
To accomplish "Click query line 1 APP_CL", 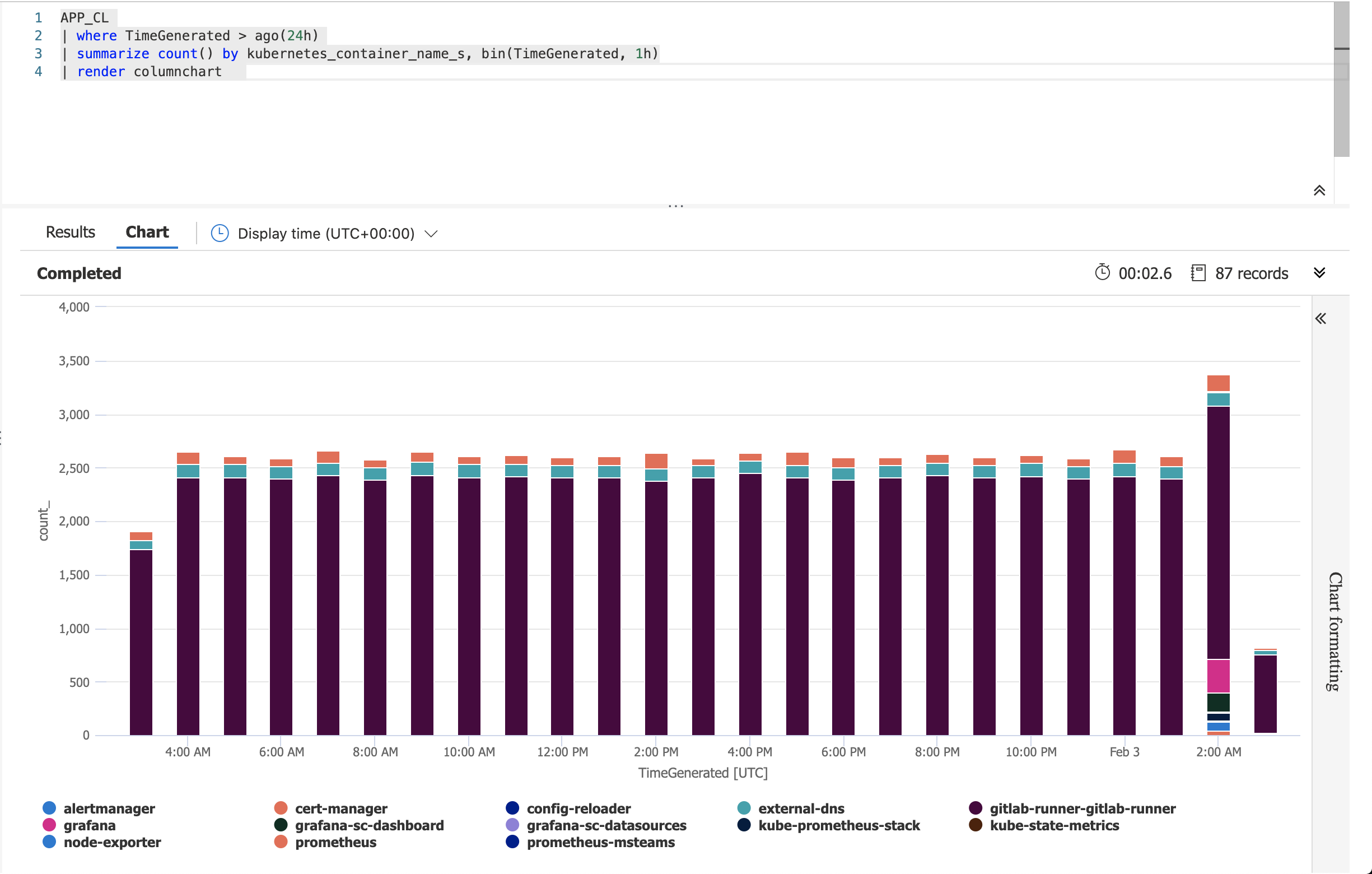I will [85, 18].
